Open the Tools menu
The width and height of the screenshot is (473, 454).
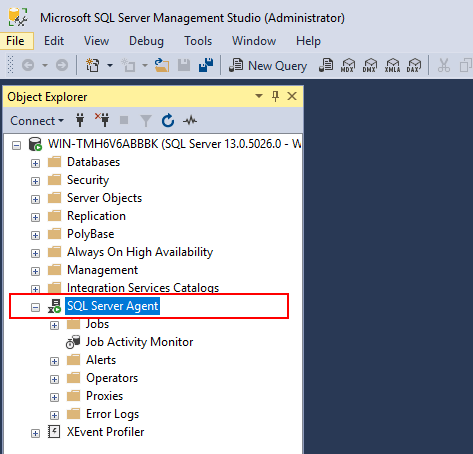198,41
